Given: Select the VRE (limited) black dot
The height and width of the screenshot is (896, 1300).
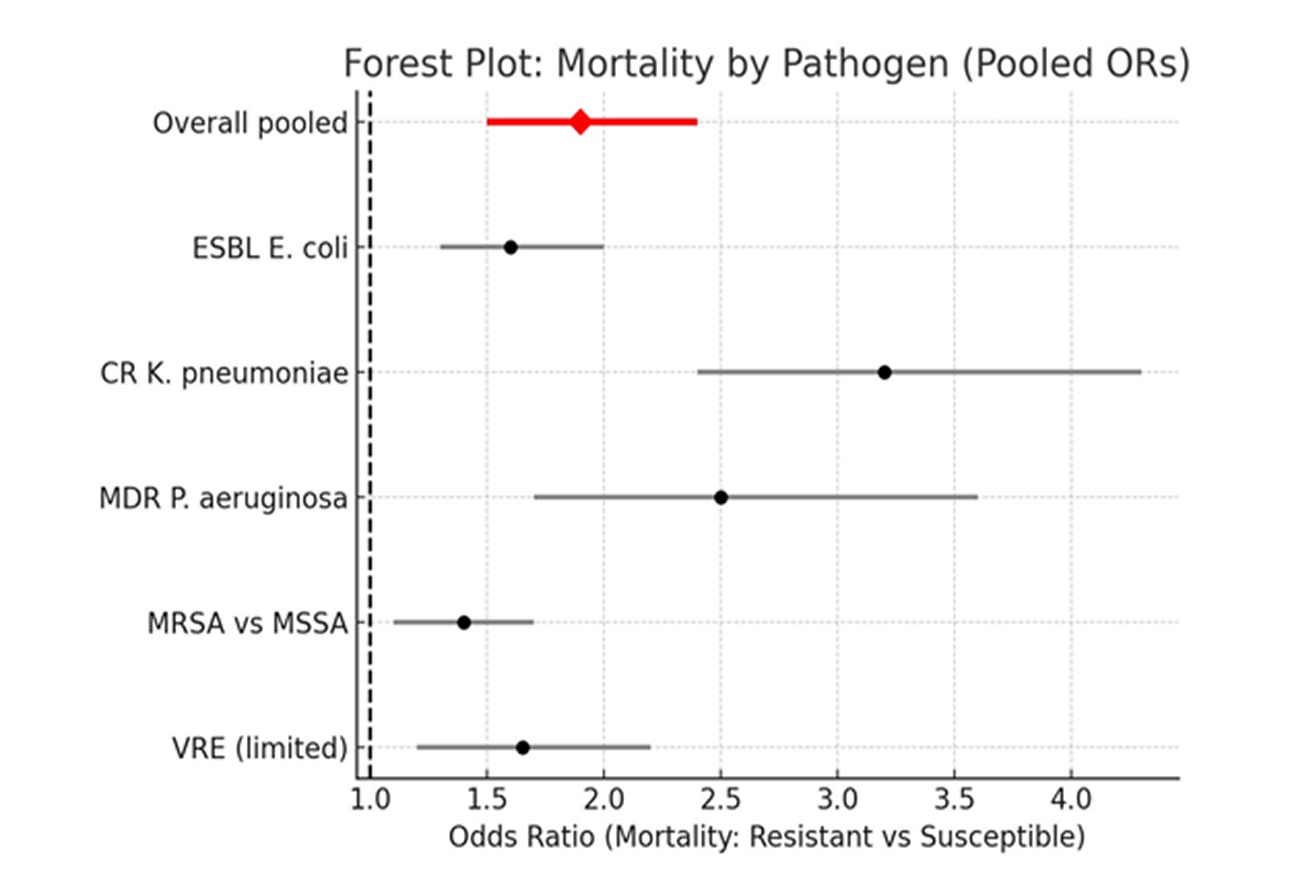Looking at the screenshot, I should (x=522, y=747).
